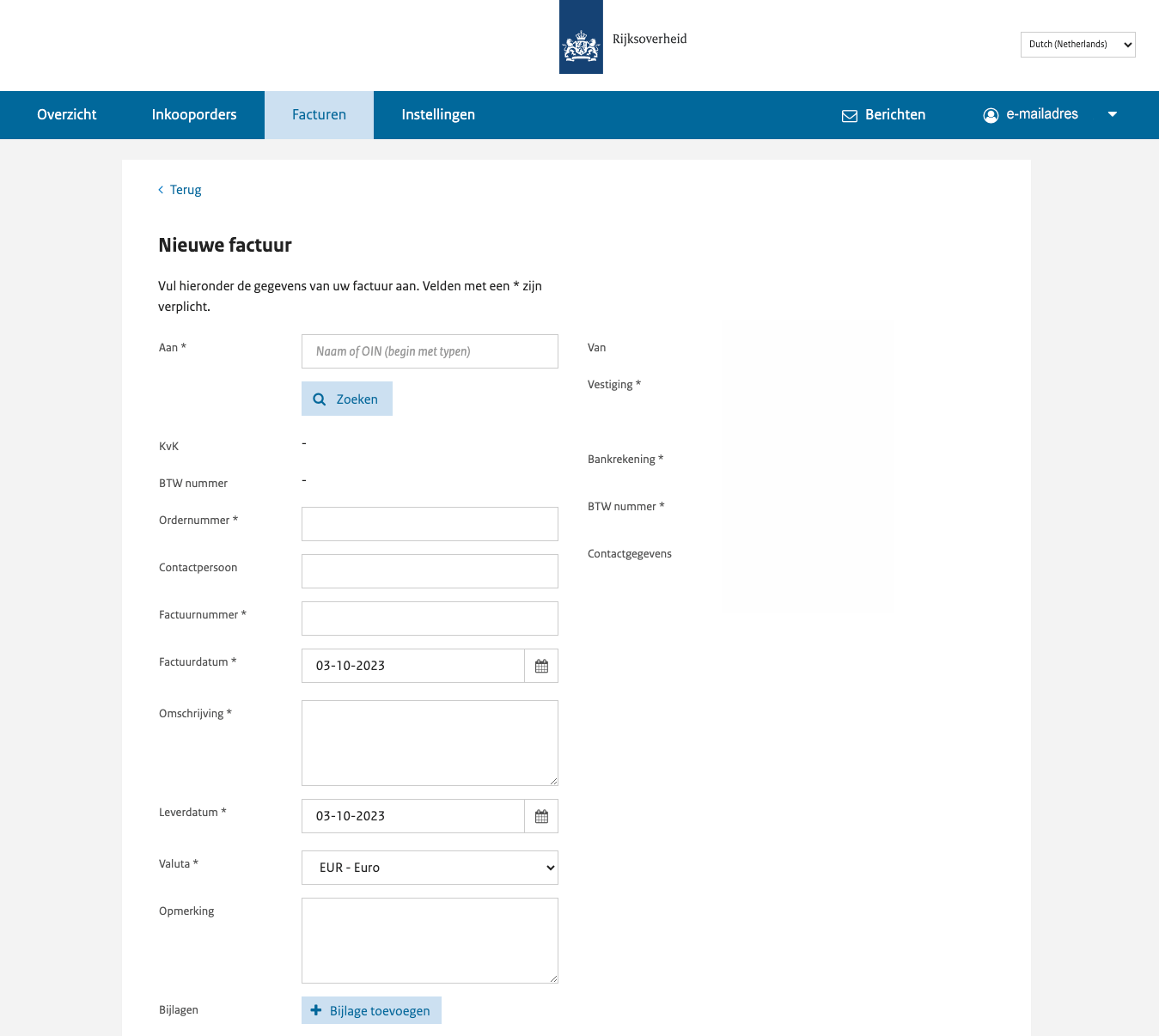
Task: Switch to the Instellingen tab
Action: coord(438,115)
